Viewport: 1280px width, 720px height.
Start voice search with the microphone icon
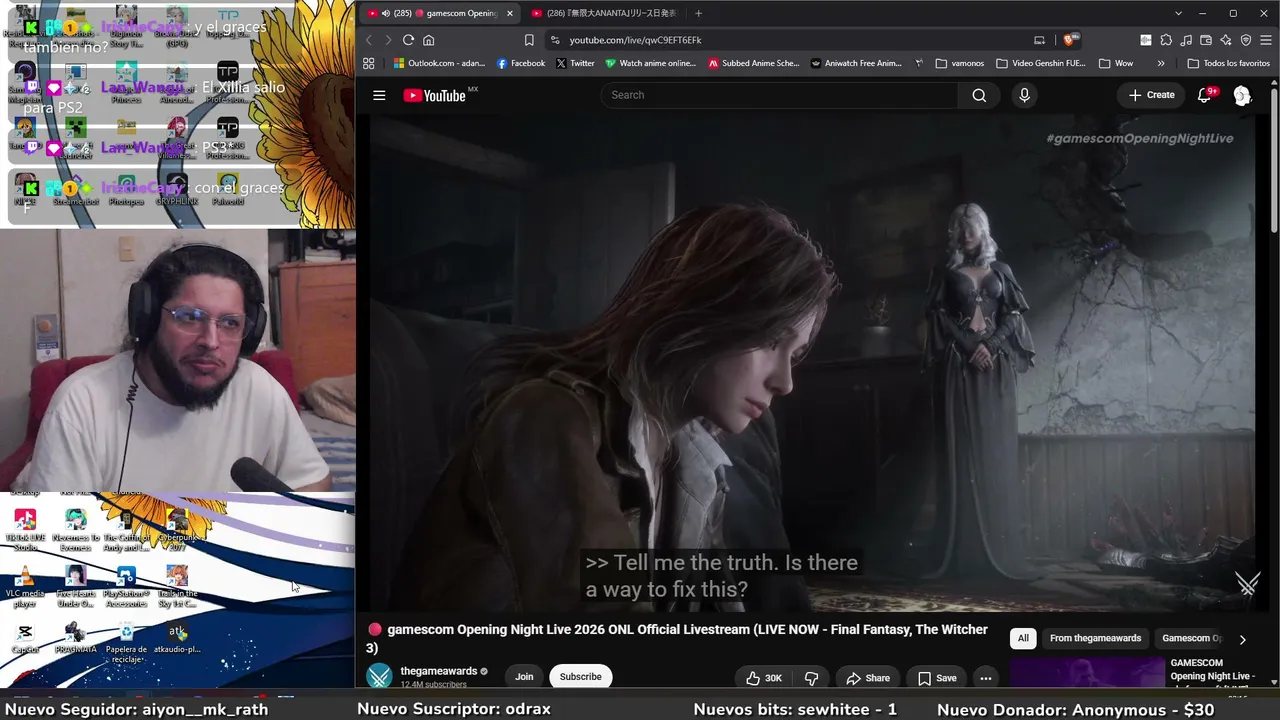(x=1024, y=95)
